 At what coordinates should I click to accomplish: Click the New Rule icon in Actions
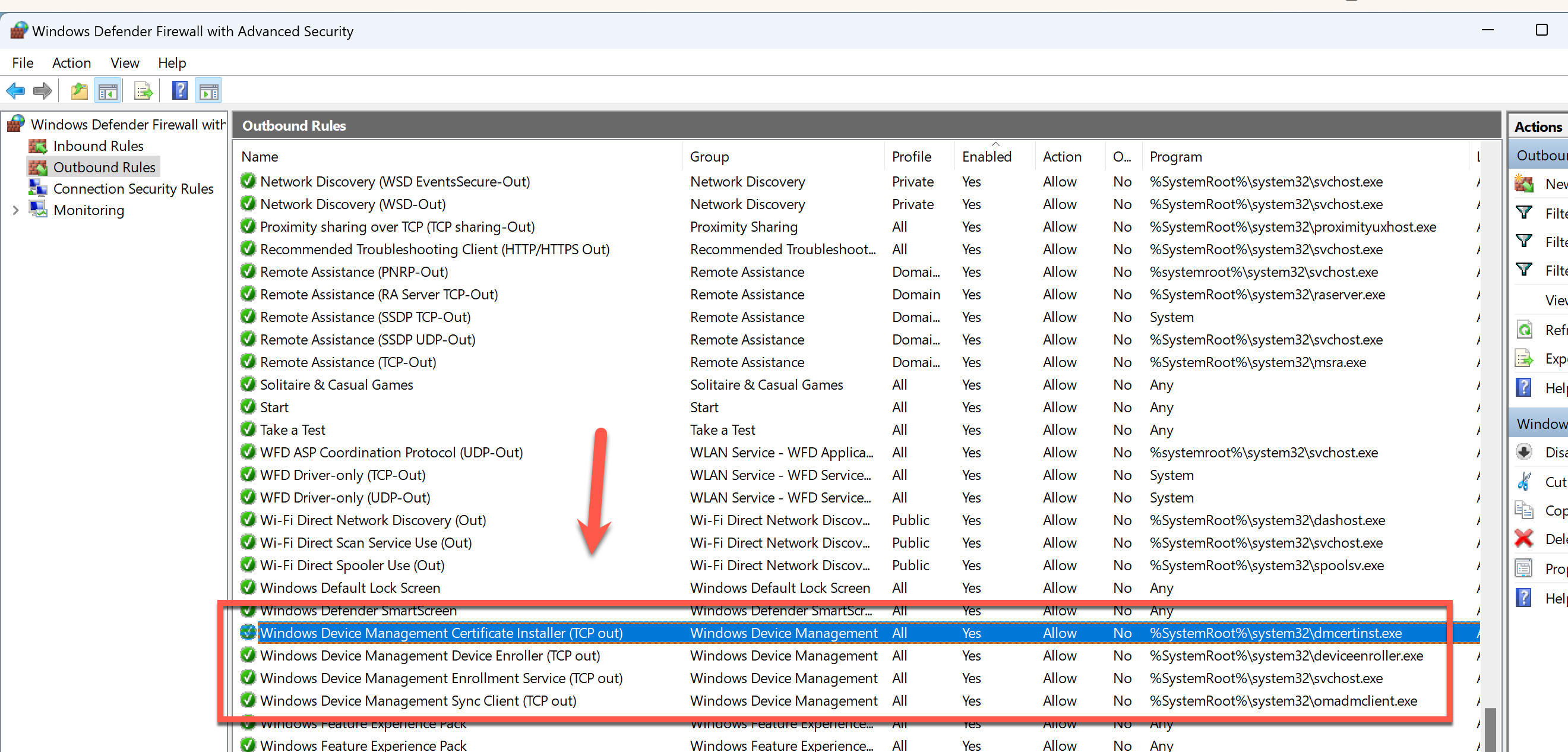[x=1524, y=184]
